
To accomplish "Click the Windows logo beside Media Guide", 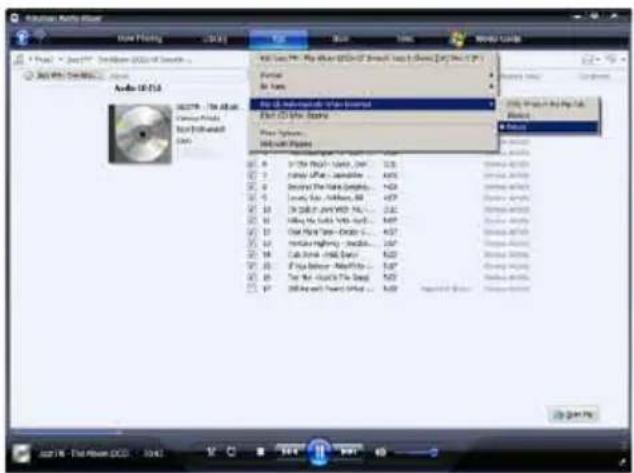I will [458, 39].
